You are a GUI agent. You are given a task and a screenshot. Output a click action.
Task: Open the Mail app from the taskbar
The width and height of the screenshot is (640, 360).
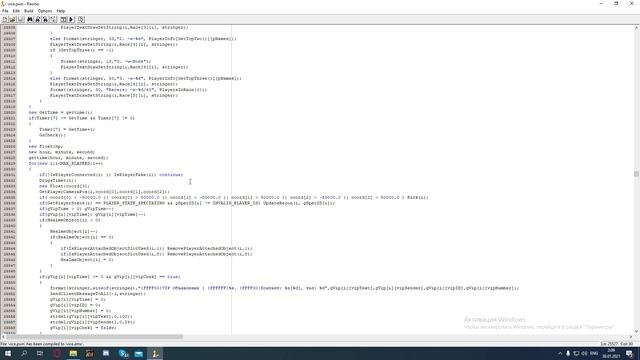coord(139,353)
